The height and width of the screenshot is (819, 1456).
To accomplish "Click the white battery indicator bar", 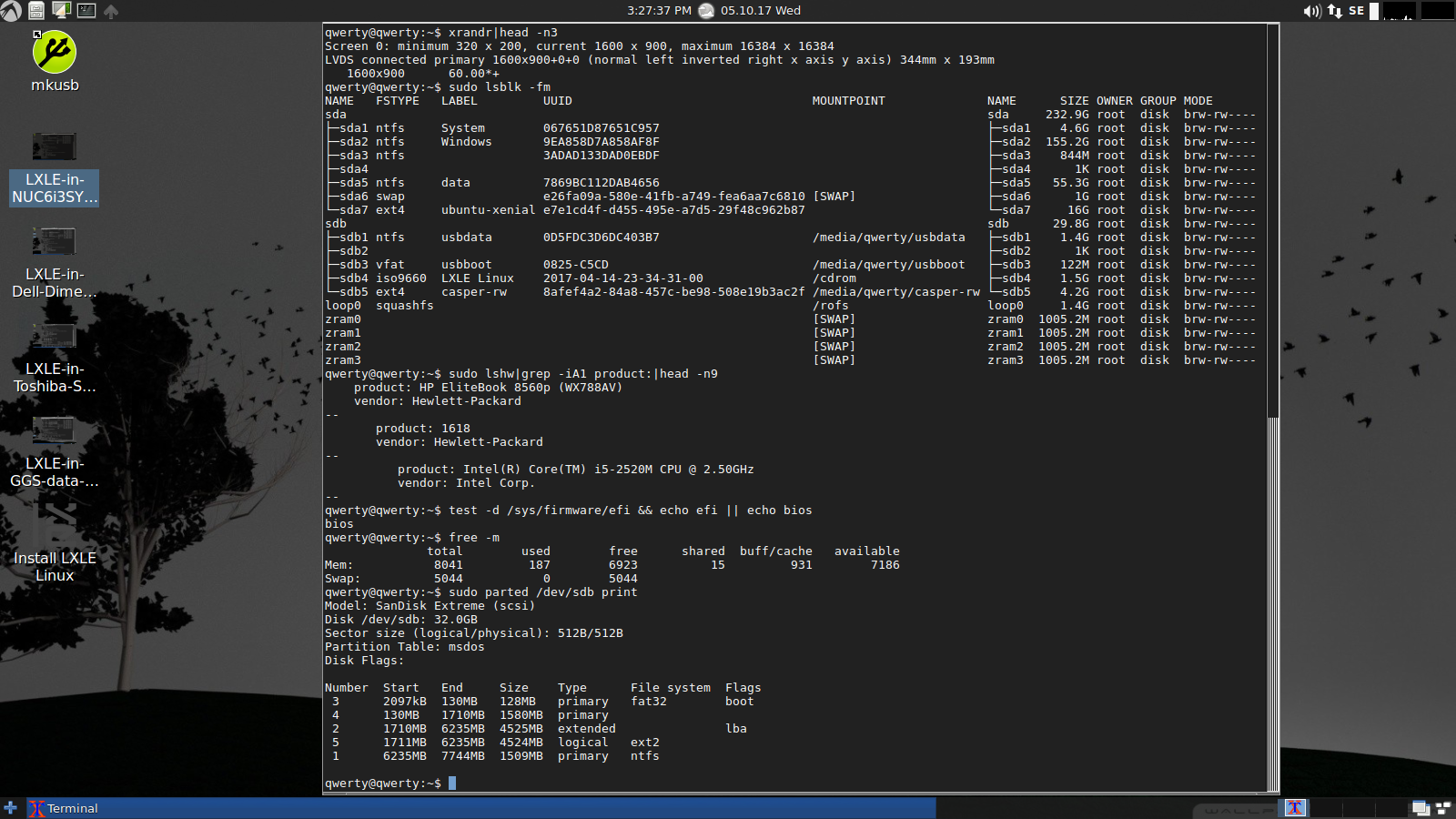I will [x=1374, y=11].
